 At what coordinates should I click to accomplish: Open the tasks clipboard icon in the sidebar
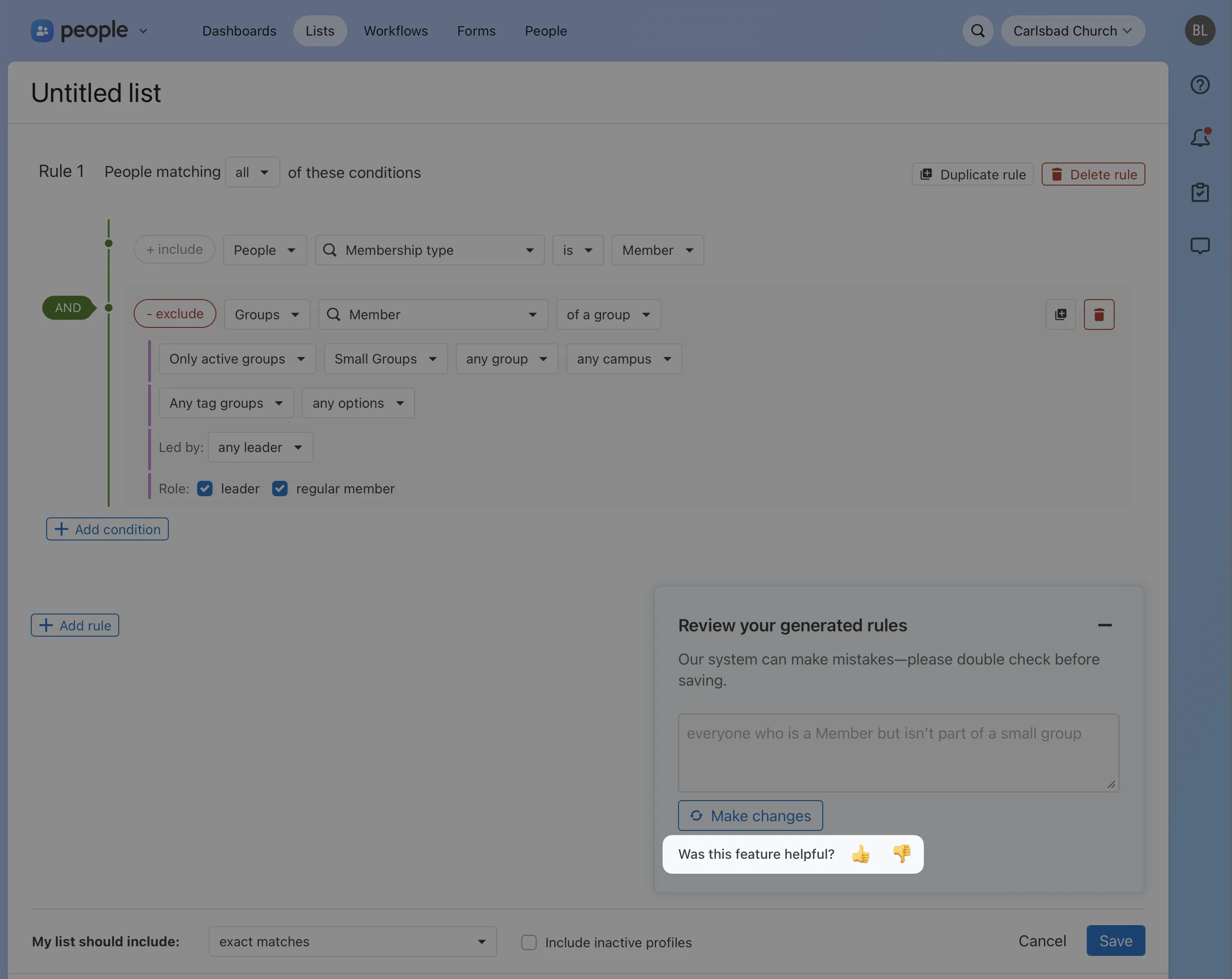[x=1200, y=193]
